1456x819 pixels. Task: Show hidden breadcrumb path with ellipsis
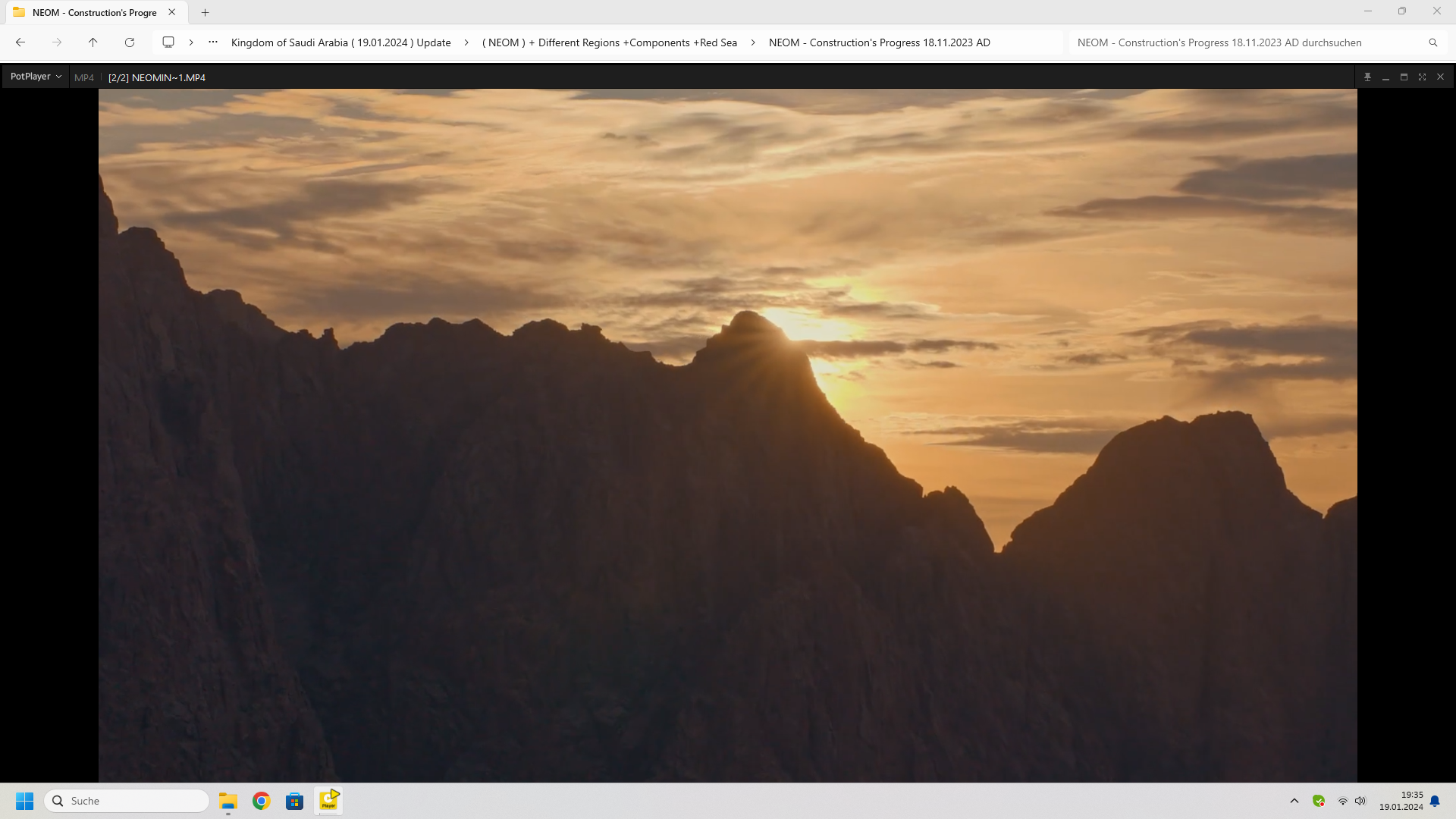coord(213,42)
